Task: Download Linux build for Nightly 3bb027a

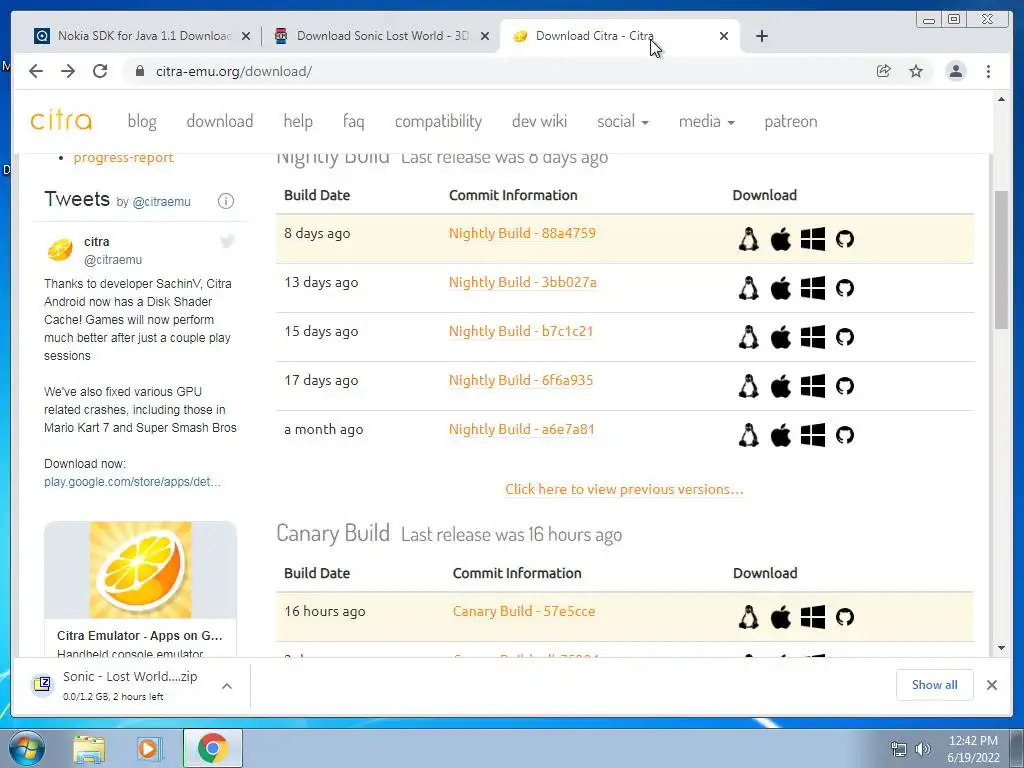Action: (x=748, y=288)
